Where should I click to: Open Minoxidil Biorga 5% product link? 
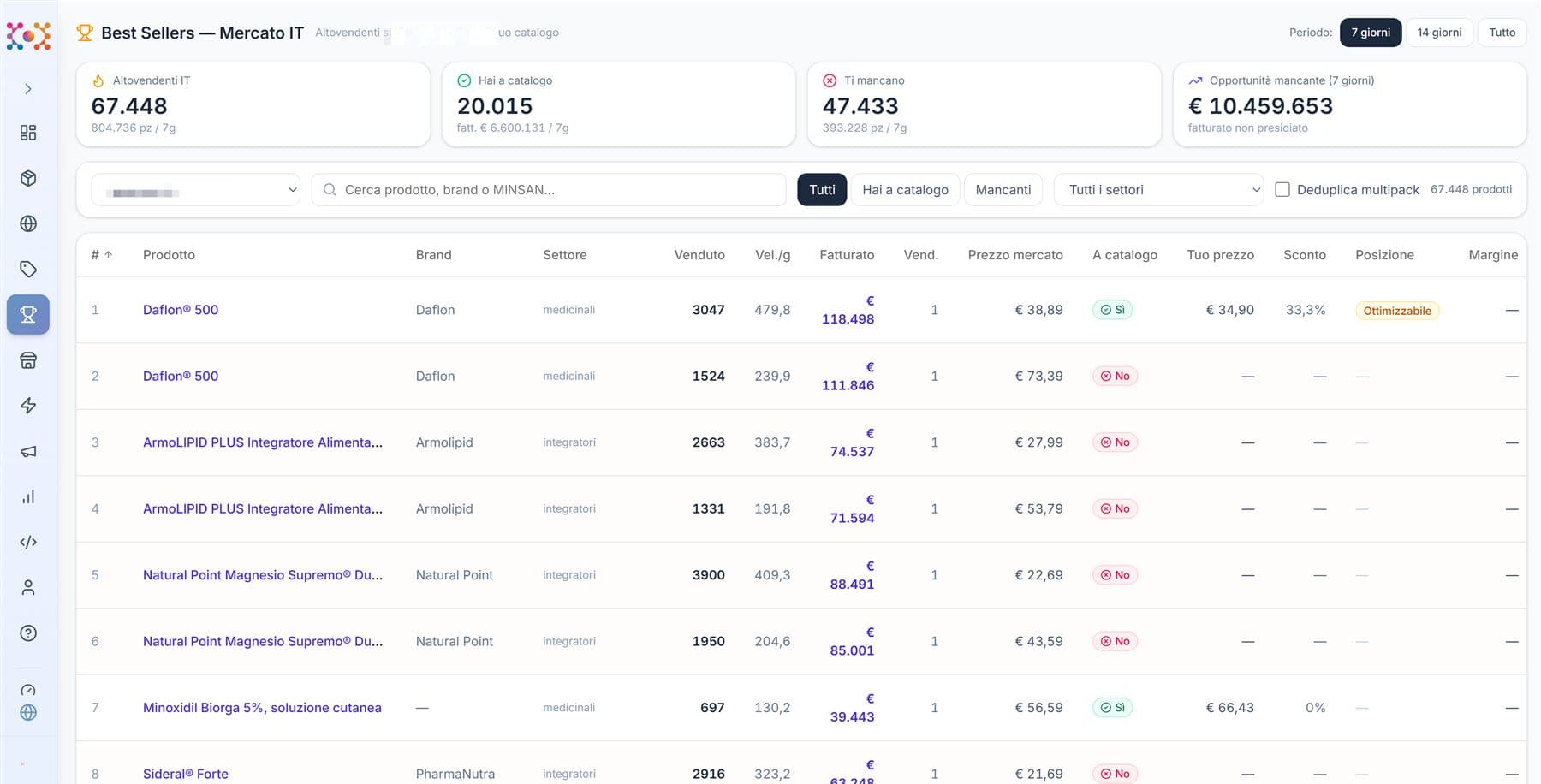point(262,708)
